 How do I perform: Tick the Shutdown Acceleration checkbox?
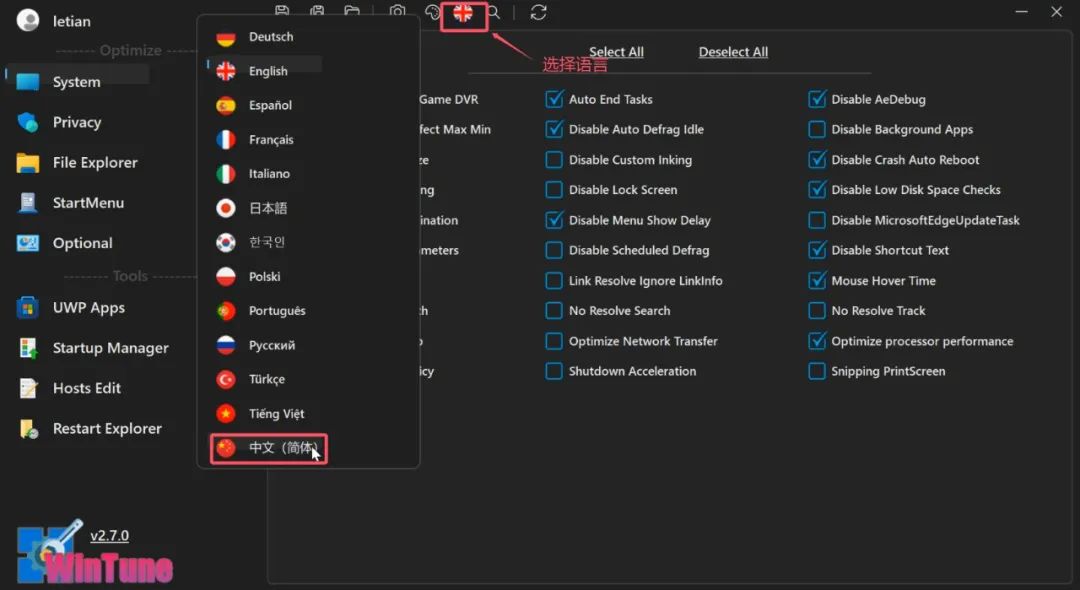pos(554,371)
